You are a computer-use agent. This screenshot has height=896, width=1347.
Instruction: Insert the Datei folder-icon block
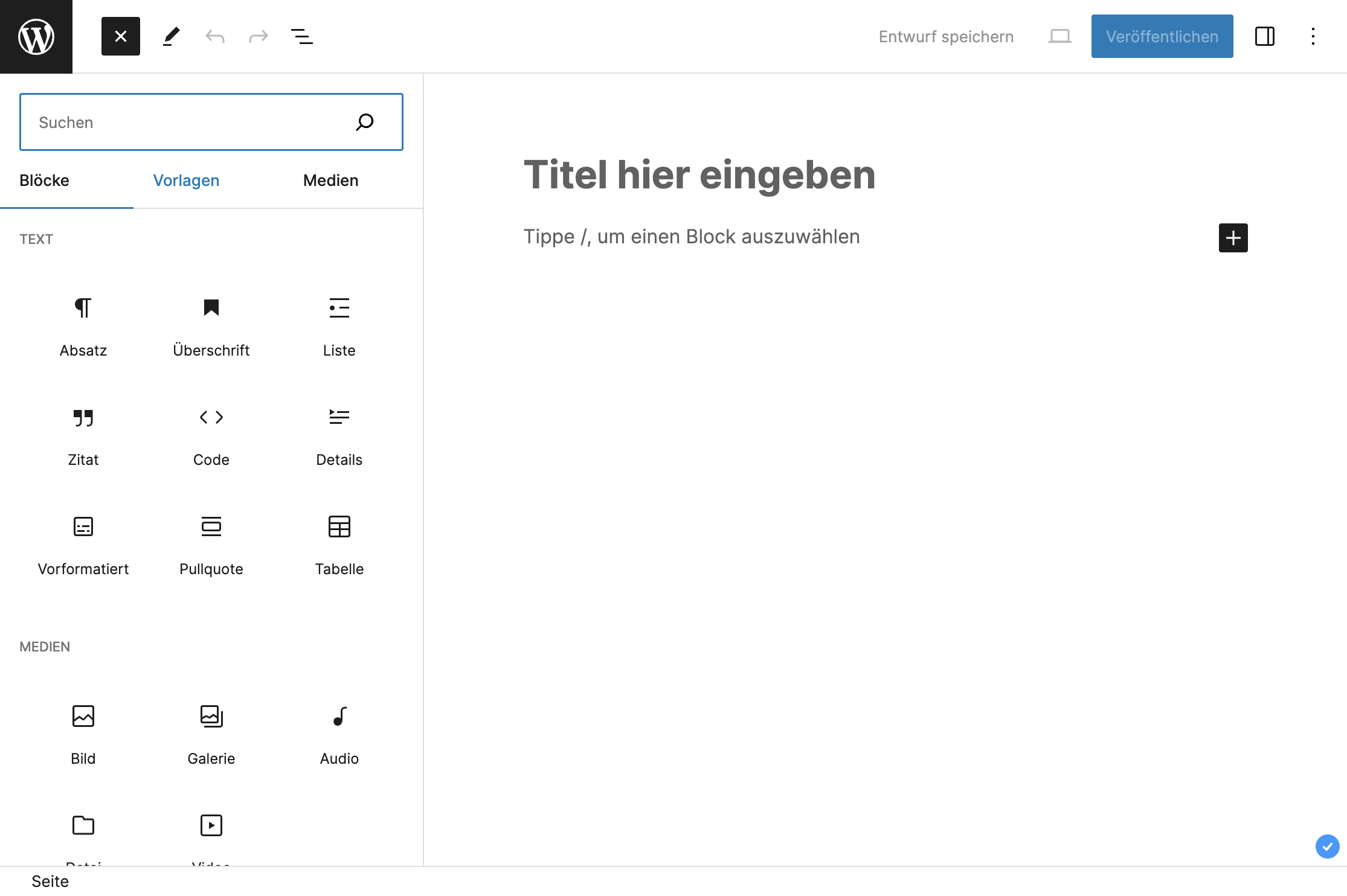click(83, 830)
